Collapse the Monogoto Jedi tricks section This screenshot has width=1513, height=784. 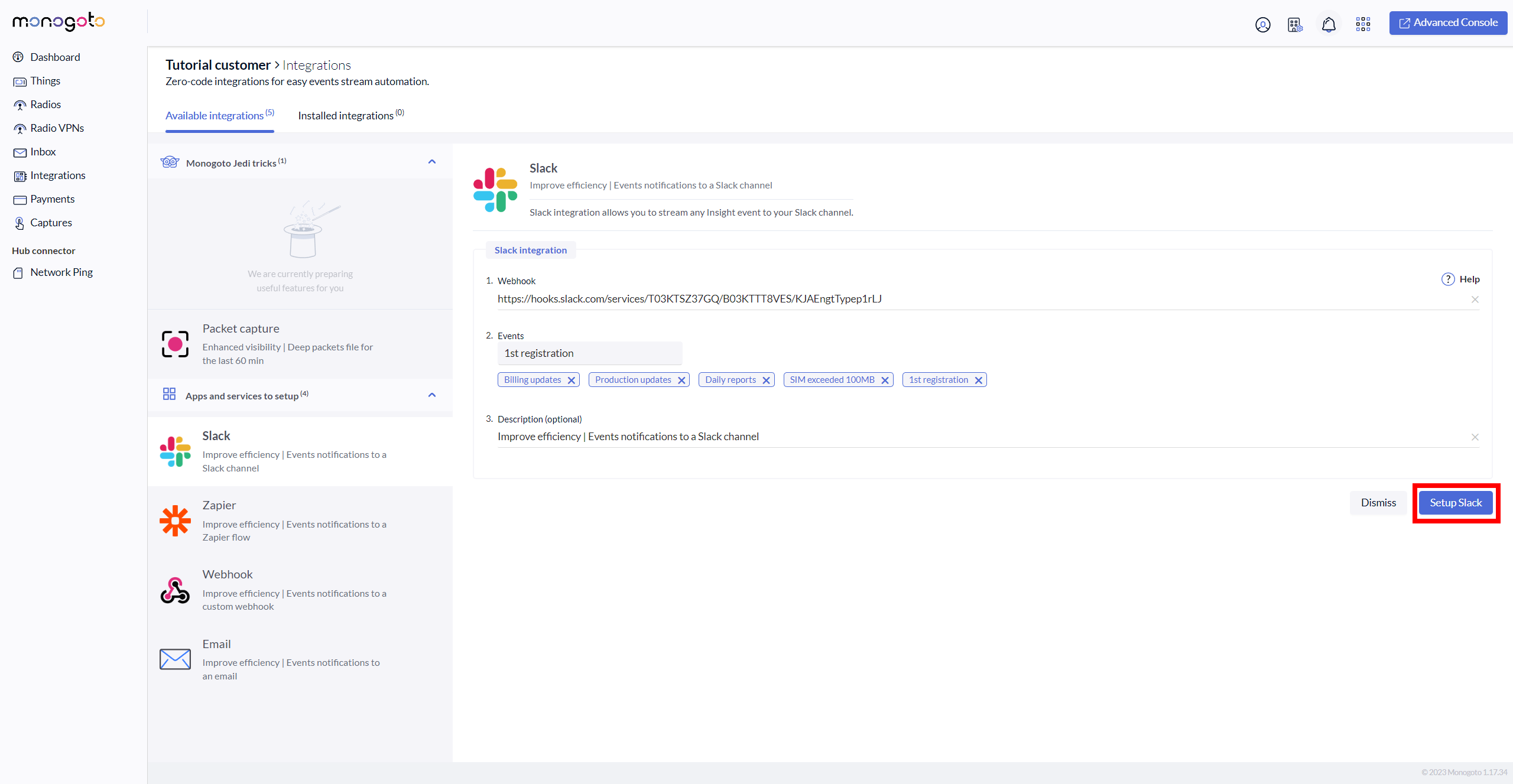(432, 162)
